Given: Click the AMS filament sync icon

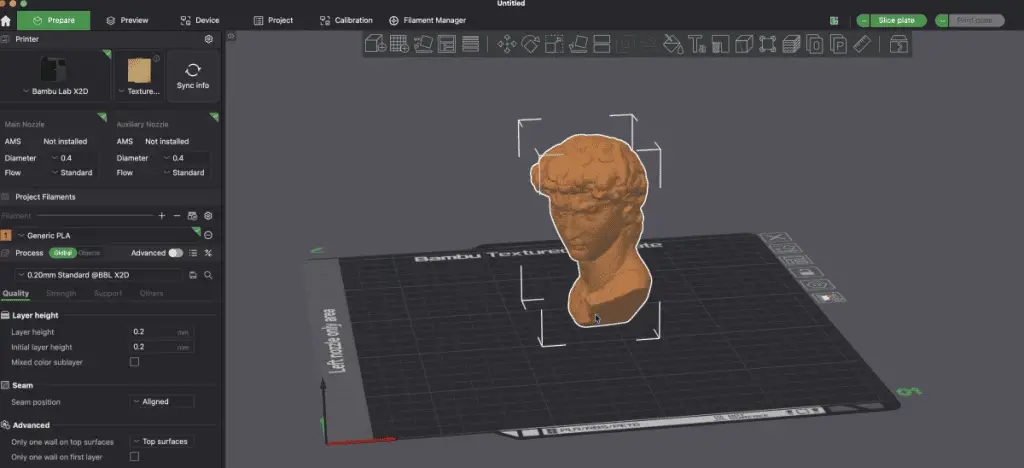Looking at the screenshot, I should (193, 215).
